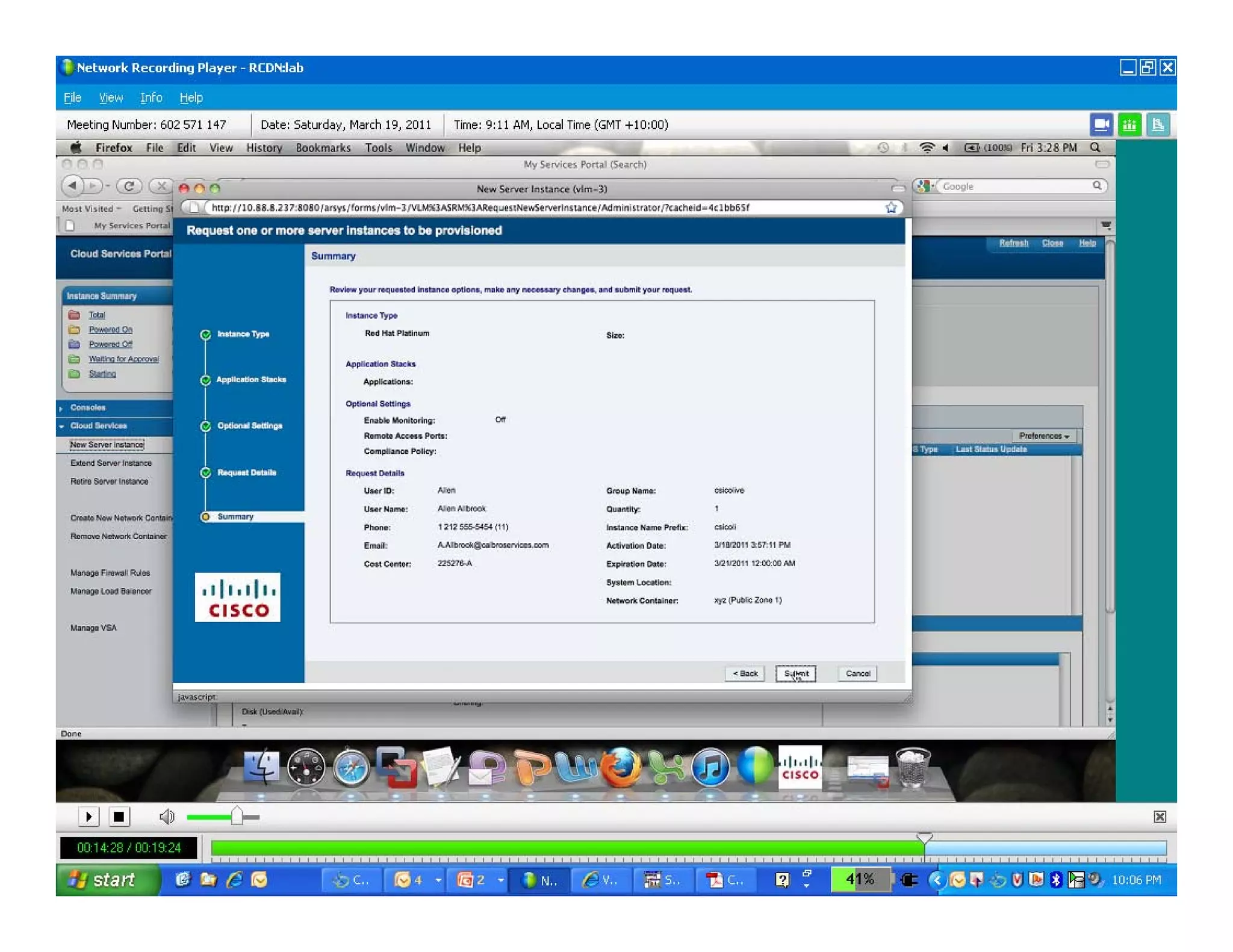Open the Firefox Tools menu
This screenshot has height=952, width=1233.
378,148
